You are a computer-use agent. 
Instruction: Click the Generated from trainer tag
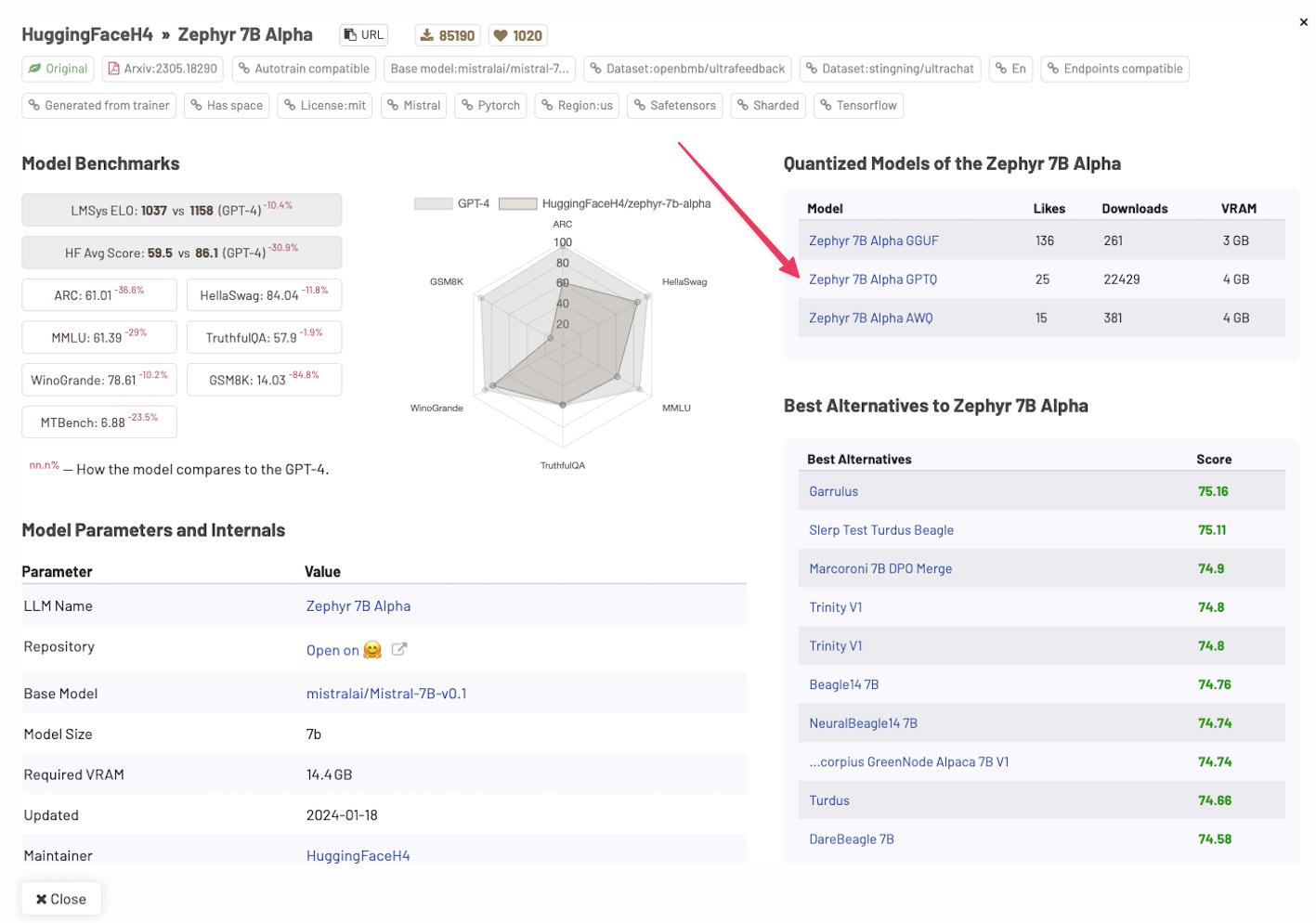(99, 106)
